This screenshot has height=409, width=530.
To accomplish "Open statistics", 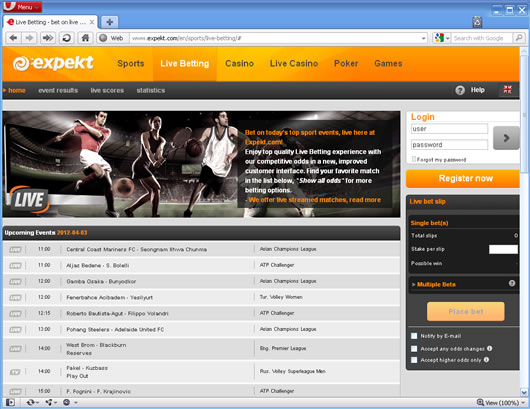I will click(x=151, y=91).
